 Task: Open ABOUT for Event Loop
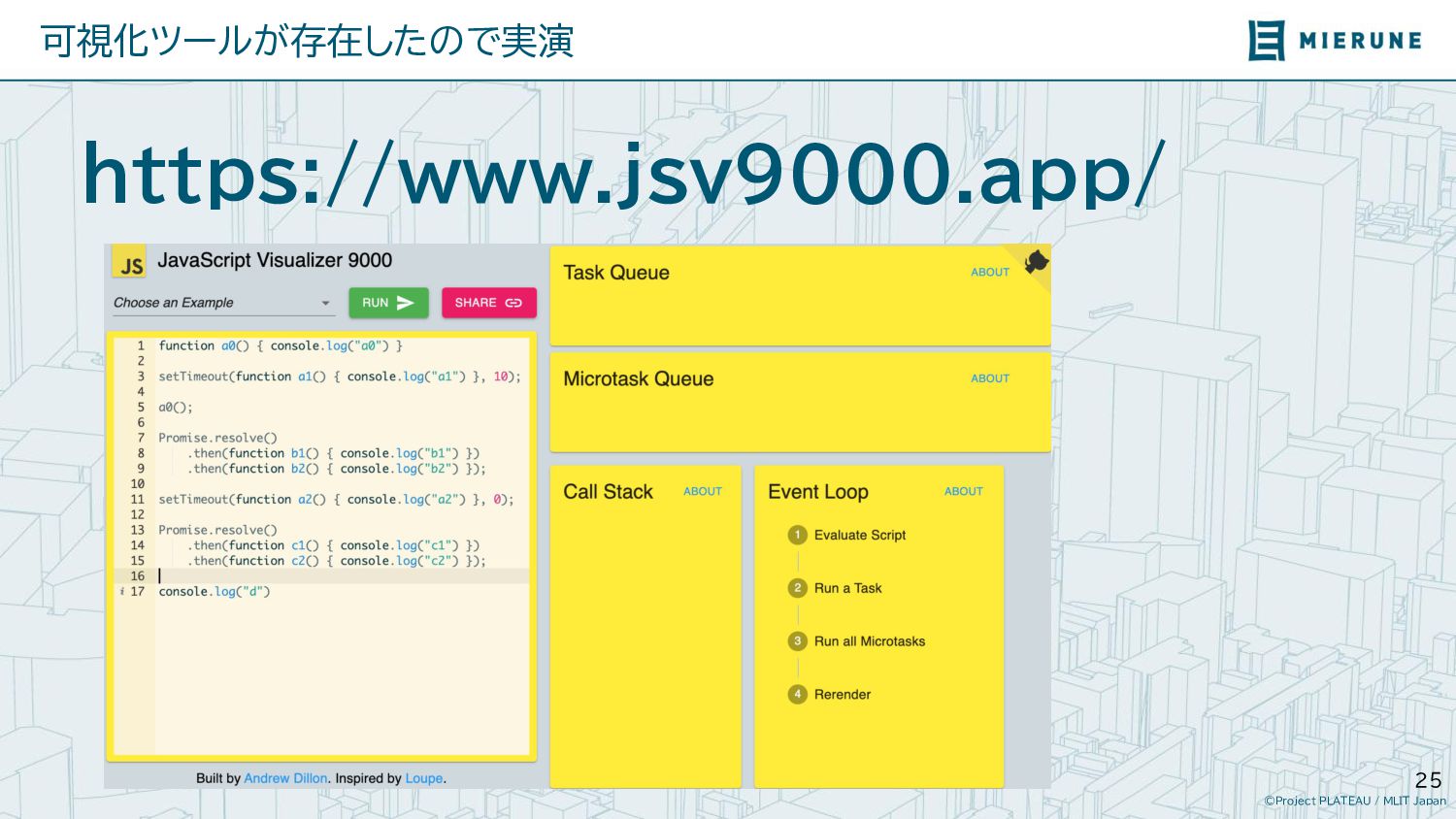click(964, 492)
